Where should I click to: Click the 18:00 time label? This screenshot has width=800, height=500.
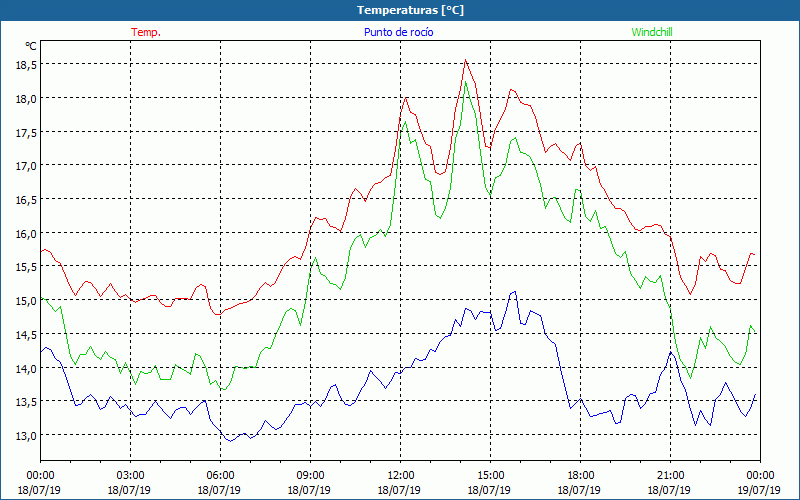point(580,476)
